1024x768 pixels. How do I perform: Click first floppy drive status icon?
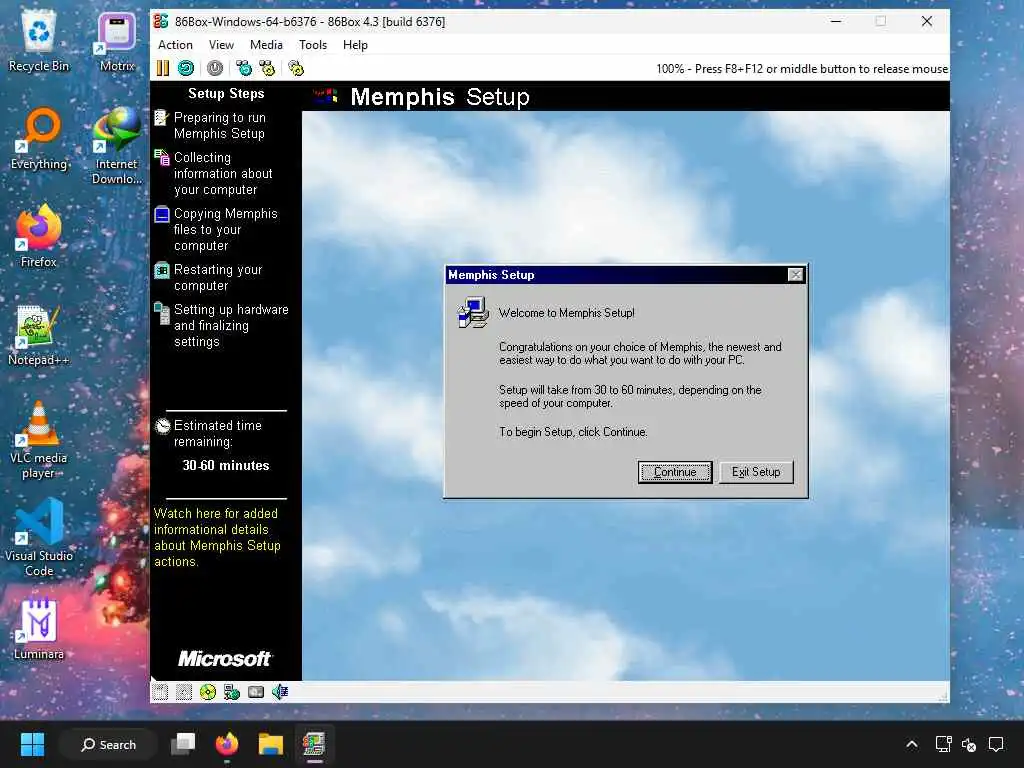pyautogui.click(x=160, y=692)
